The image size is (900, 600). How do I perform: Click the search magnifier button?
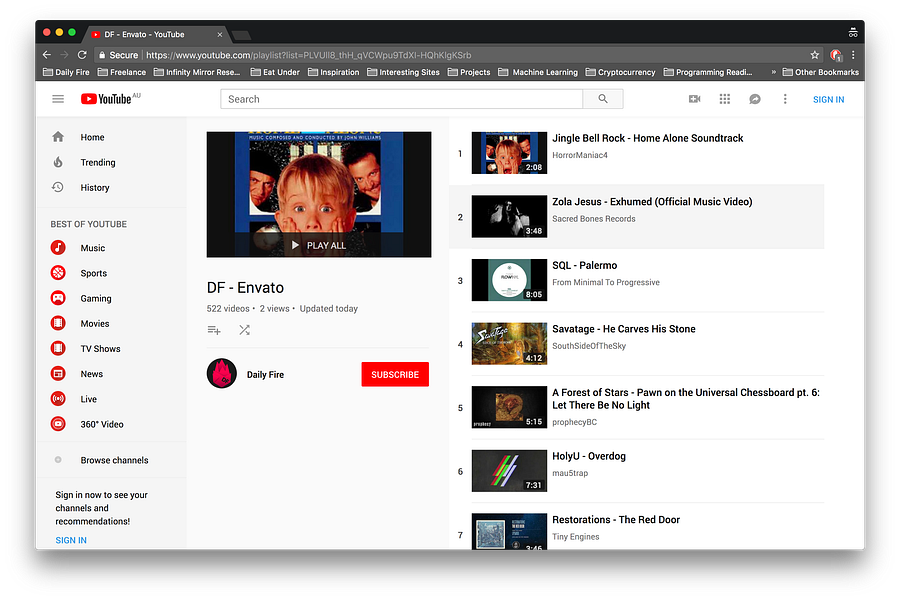(603, 99)
